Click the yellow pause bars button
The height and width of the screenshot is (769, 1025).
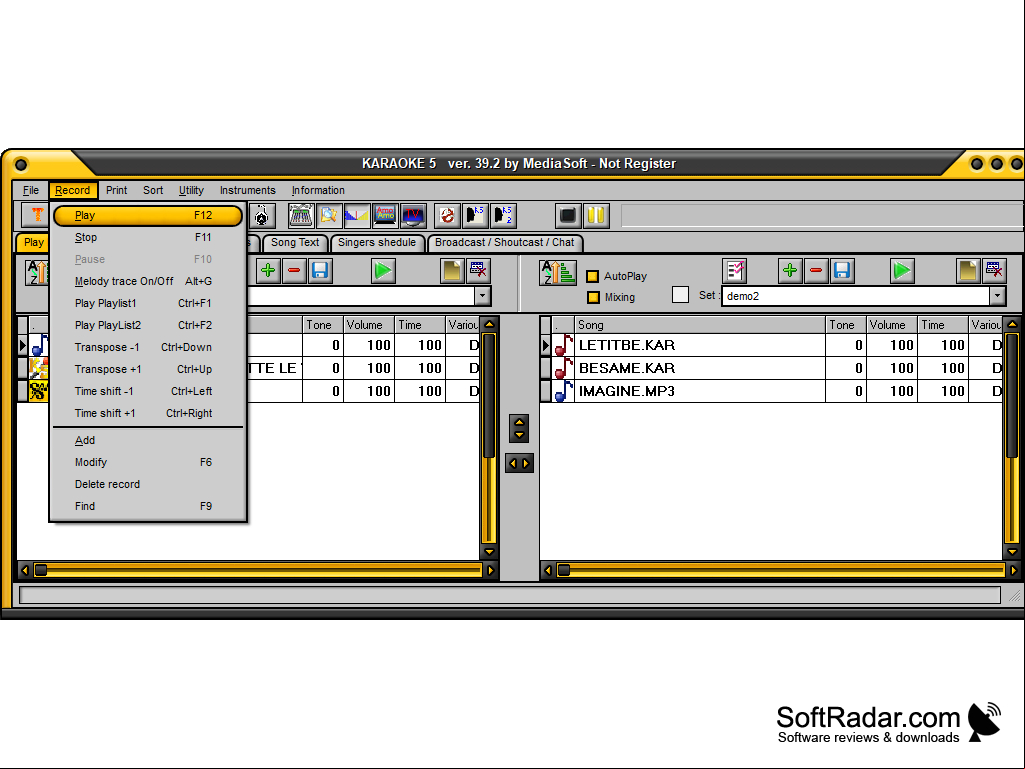pos(596,215)
